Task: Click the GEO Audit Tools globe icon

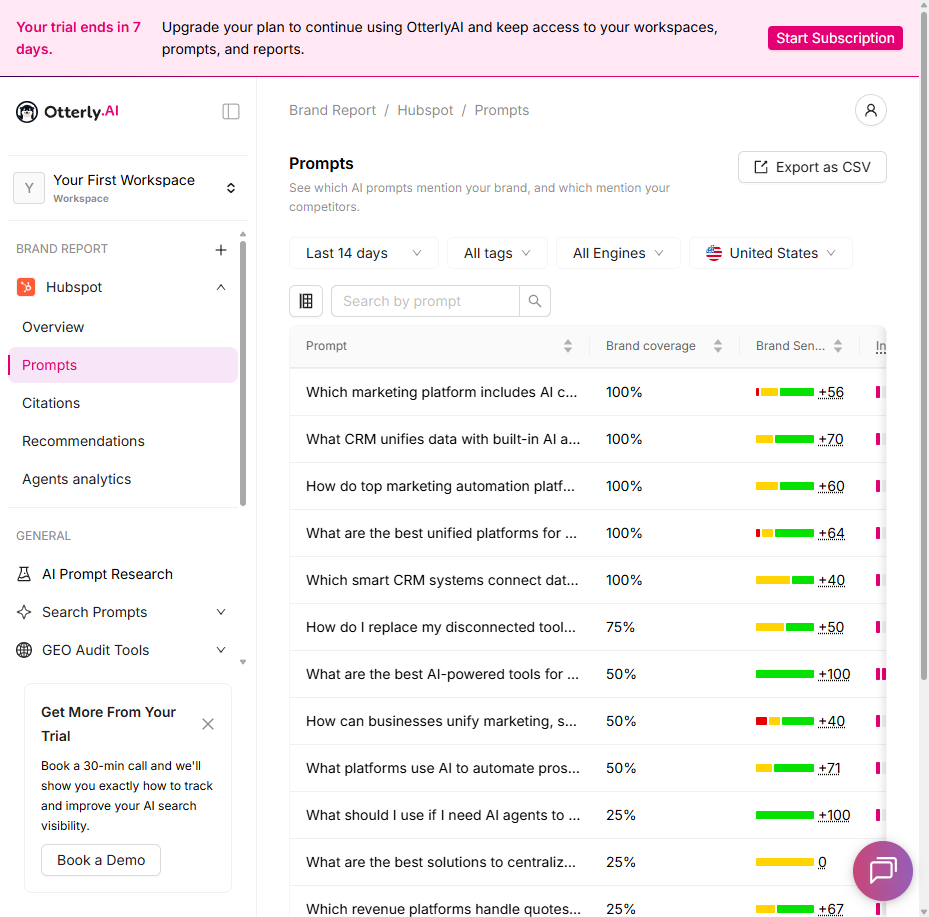Action: tap(24, 650)
